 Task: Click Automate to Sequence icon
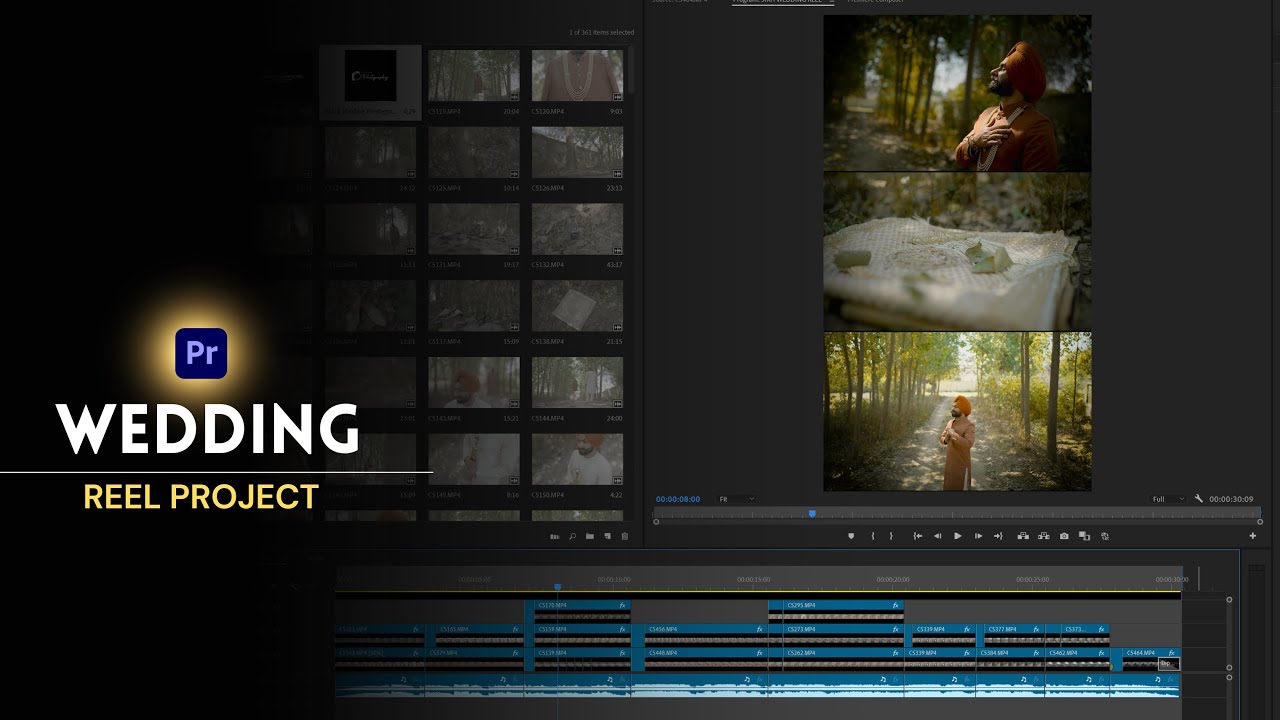555,536
